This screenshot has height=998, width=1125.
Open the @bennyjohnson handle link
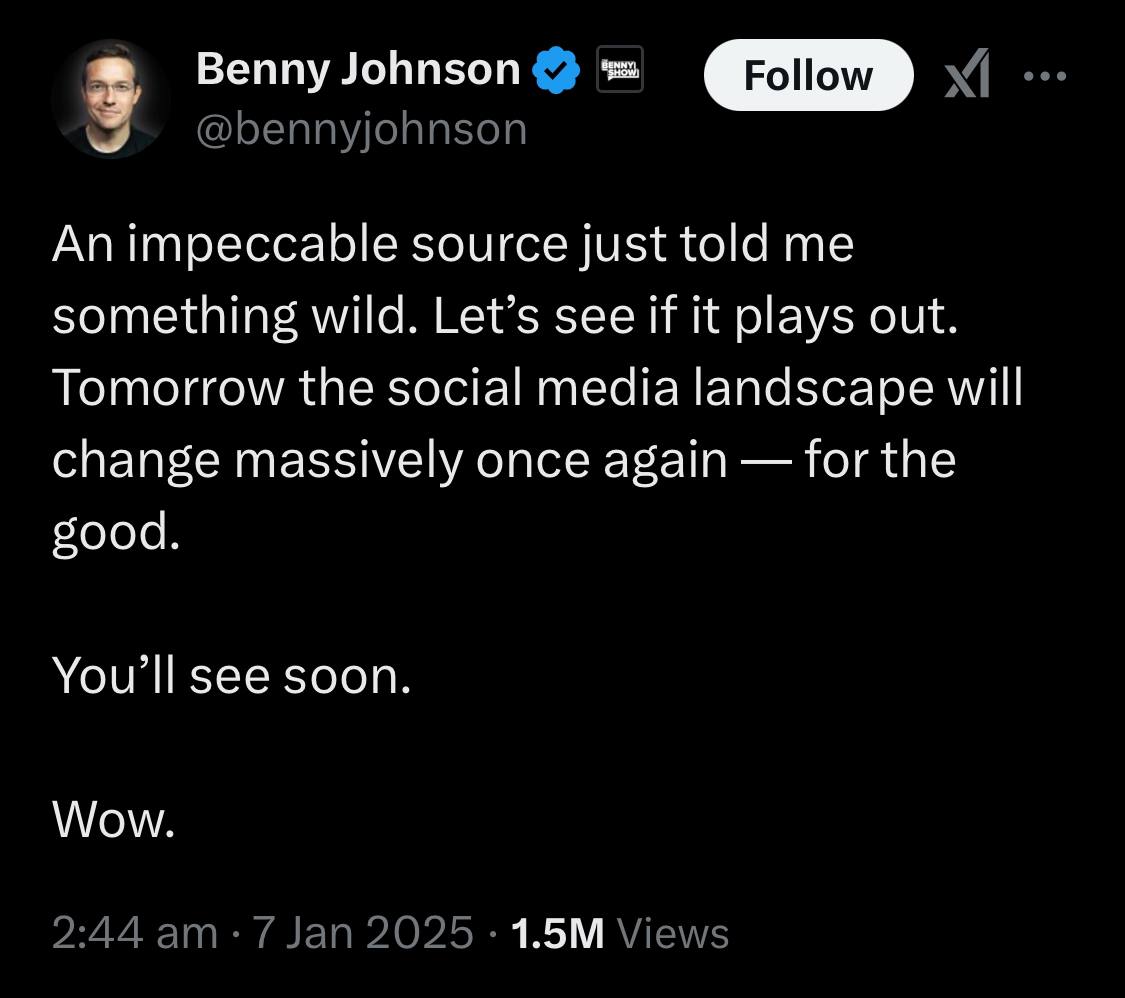pyautogui.click(x=361, y=129)
